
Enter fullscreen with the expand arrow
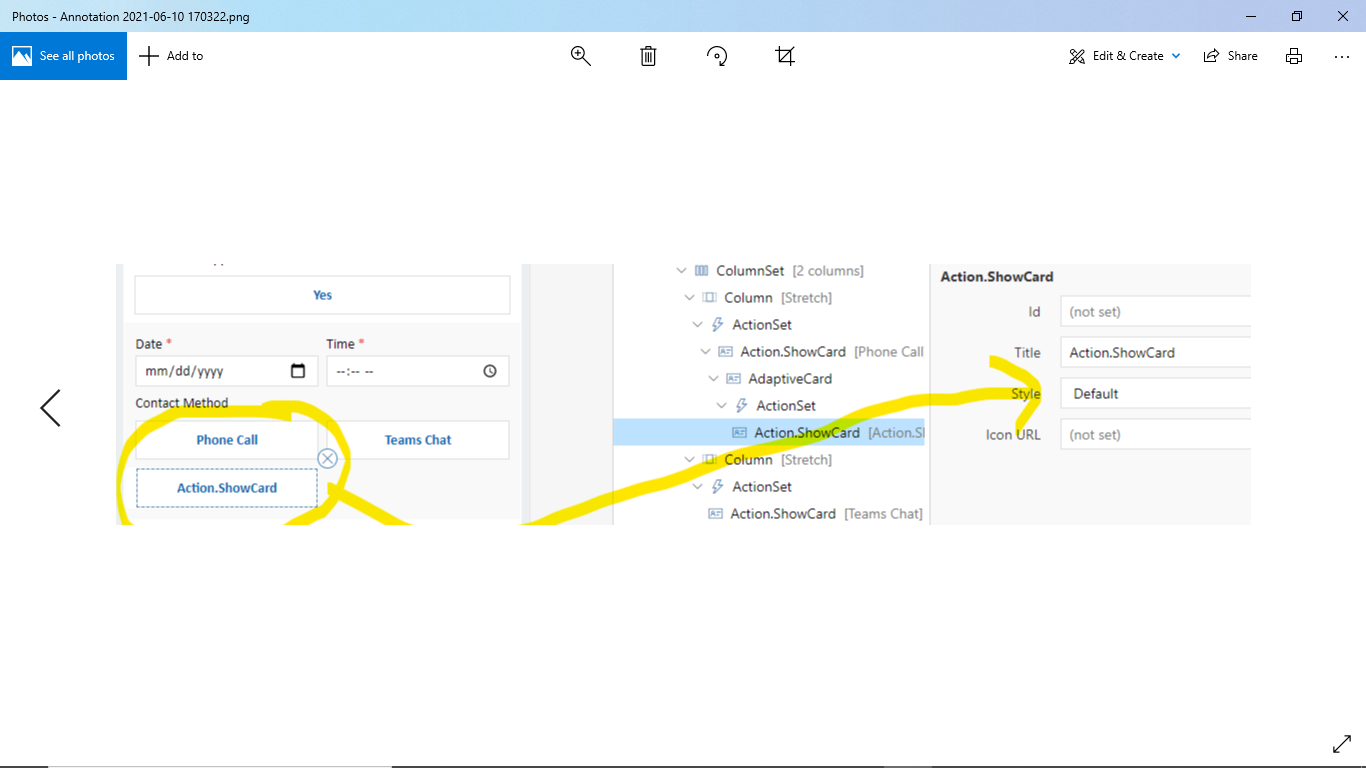tap(1341, 743)
